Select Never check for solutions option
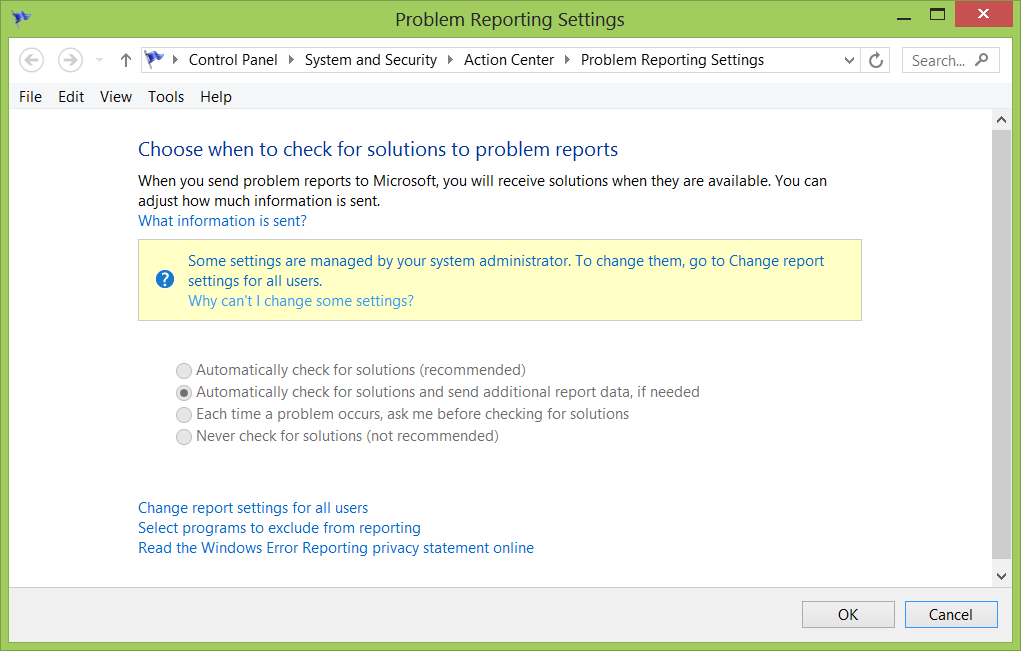The height and width of the screenshot is (651, 1021). point(184,437)
